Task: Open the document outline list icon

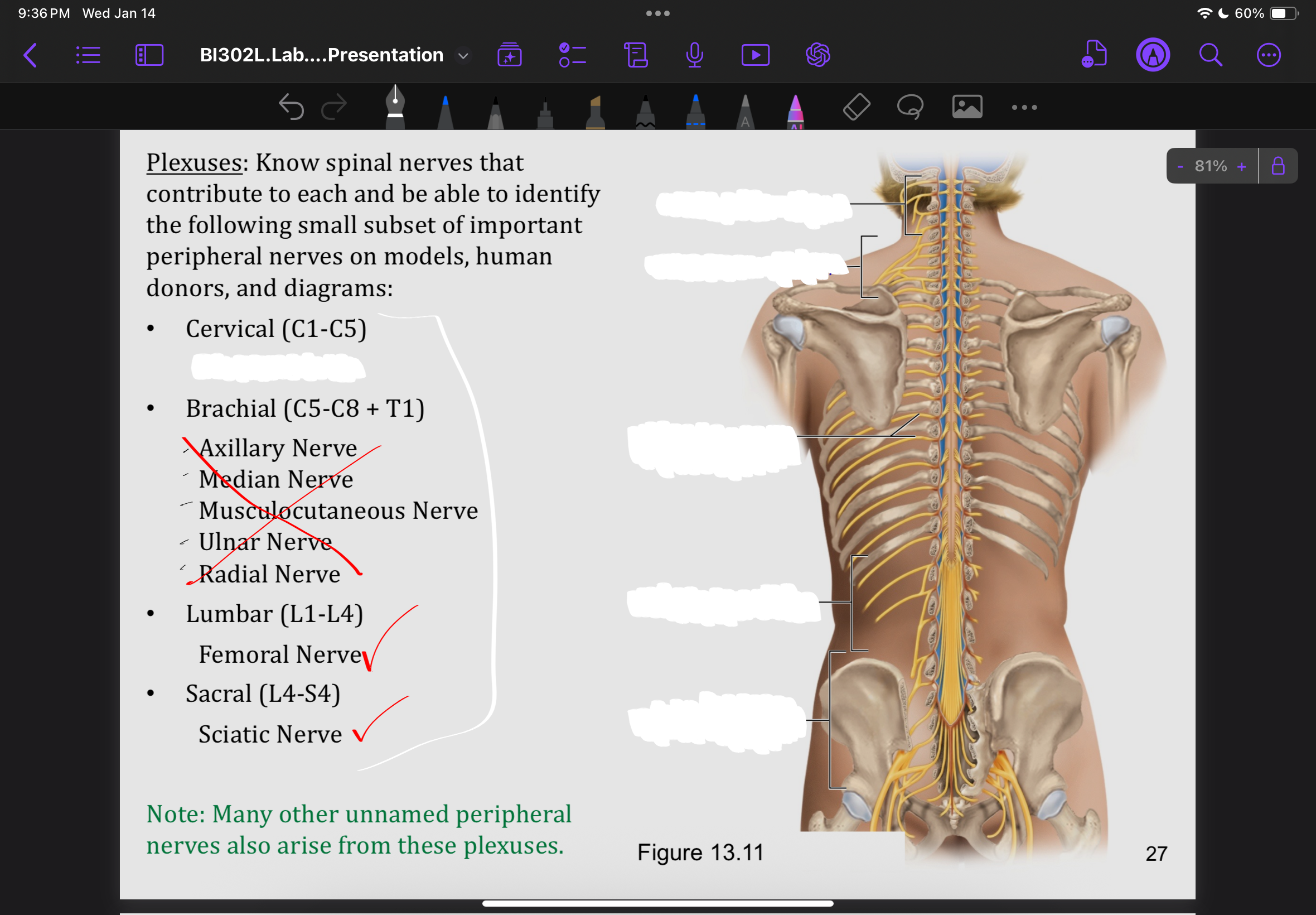Action: [88, 55]
